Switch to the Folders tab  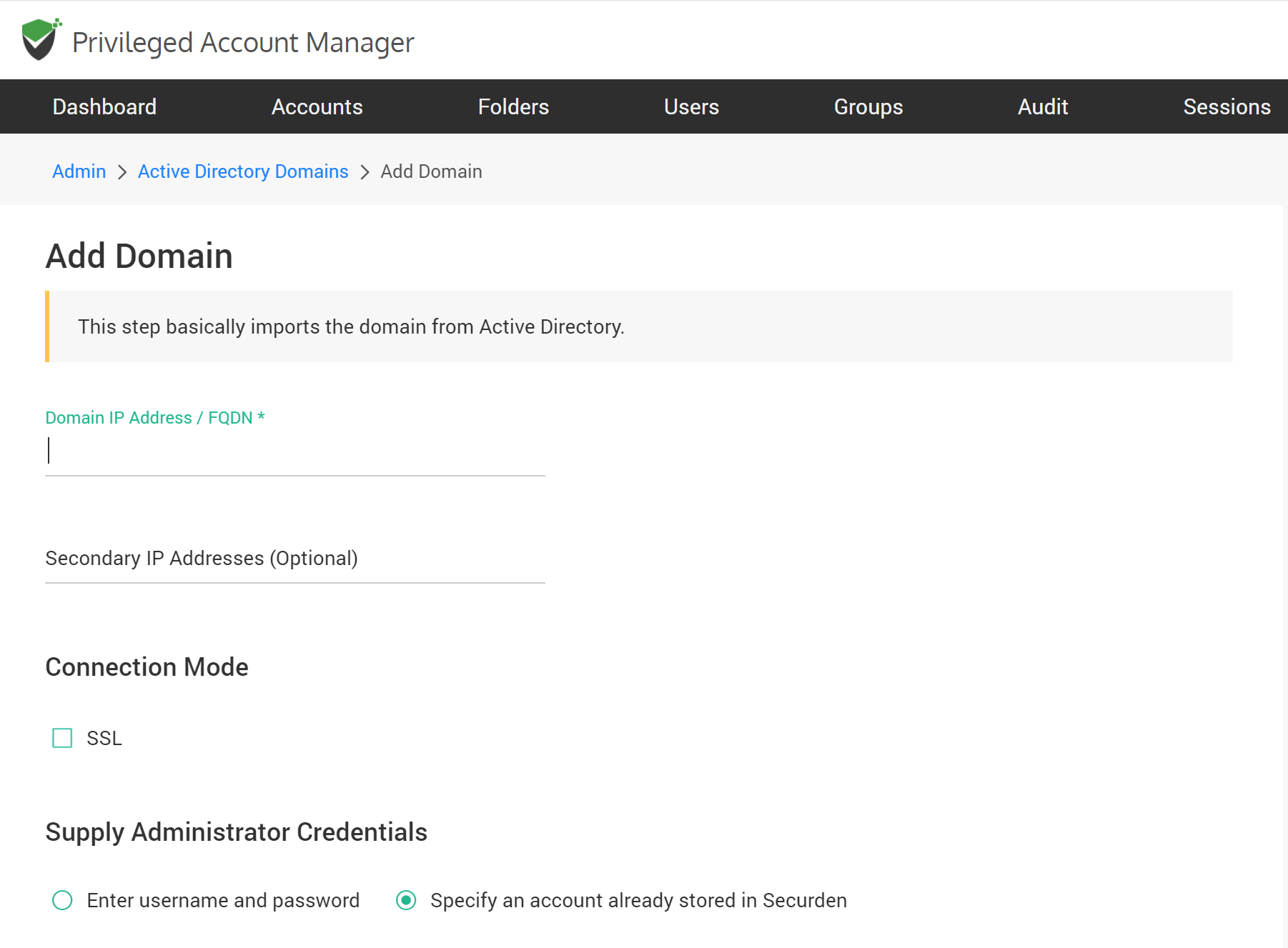(x=513, y=107)
